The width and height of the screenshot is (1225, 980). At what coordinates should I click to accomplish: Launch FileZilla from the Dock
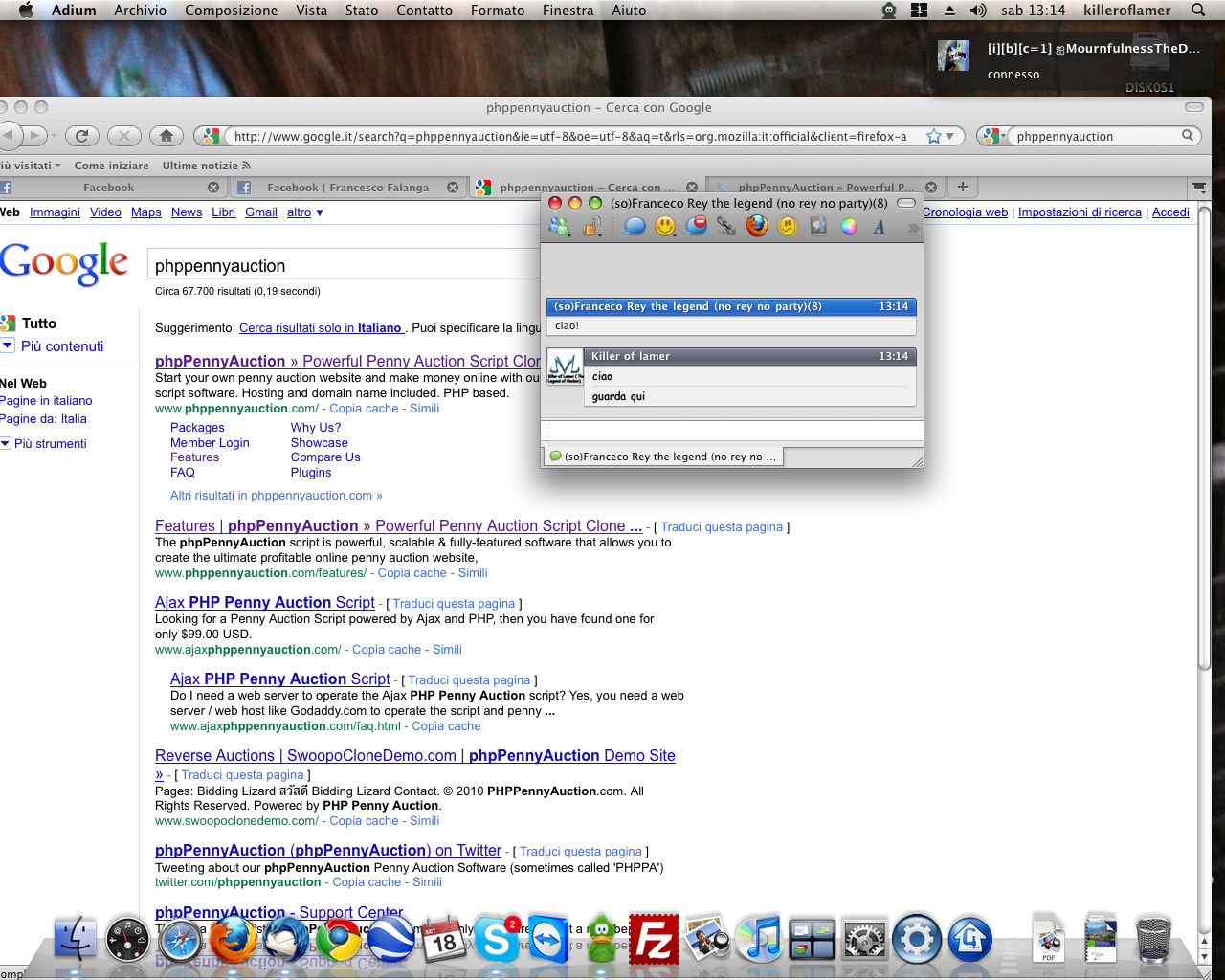[x=654, y=940]
